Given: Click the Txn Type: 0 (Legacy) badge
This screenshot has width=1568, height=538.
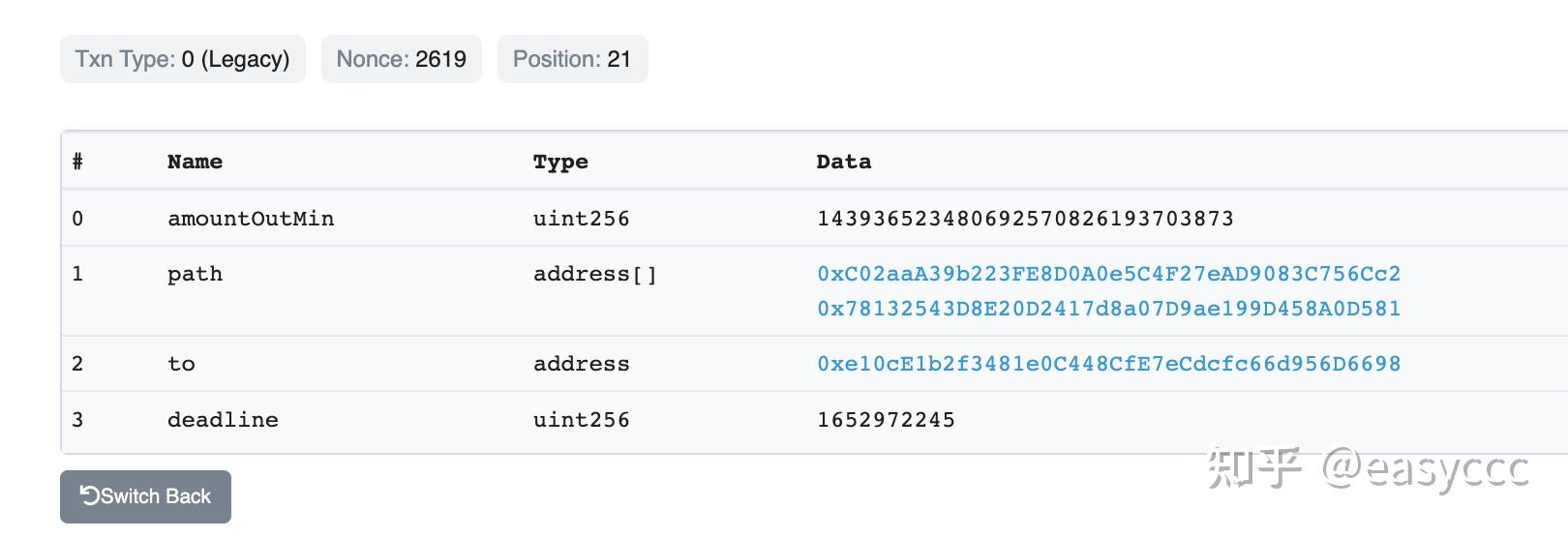Looking at the screenshot, I should pos(183,59).
